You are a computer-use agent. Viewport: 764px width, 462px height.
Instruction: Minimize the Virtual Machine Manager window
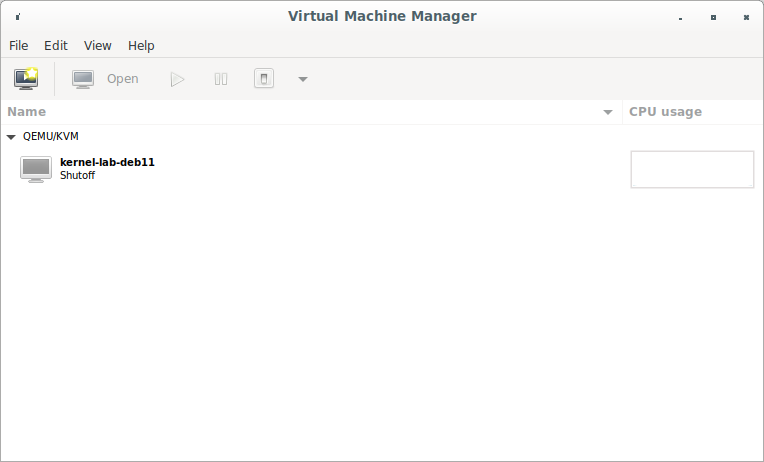680,18
